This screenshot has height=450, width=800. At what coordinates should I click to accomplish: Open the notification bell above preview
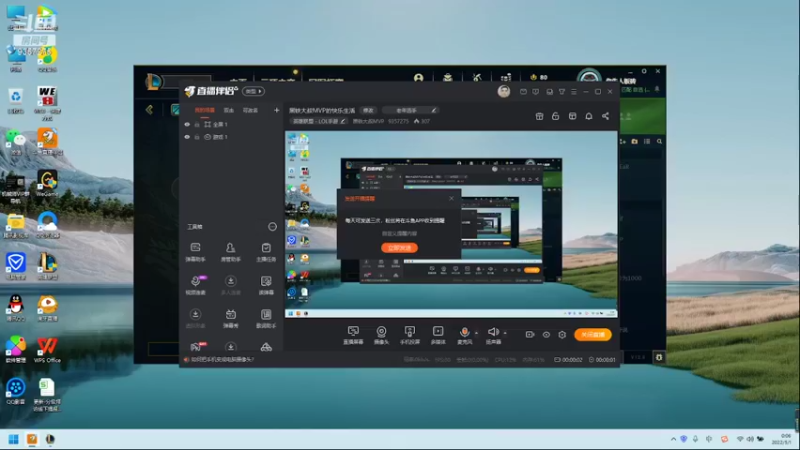tap(589, 116)
